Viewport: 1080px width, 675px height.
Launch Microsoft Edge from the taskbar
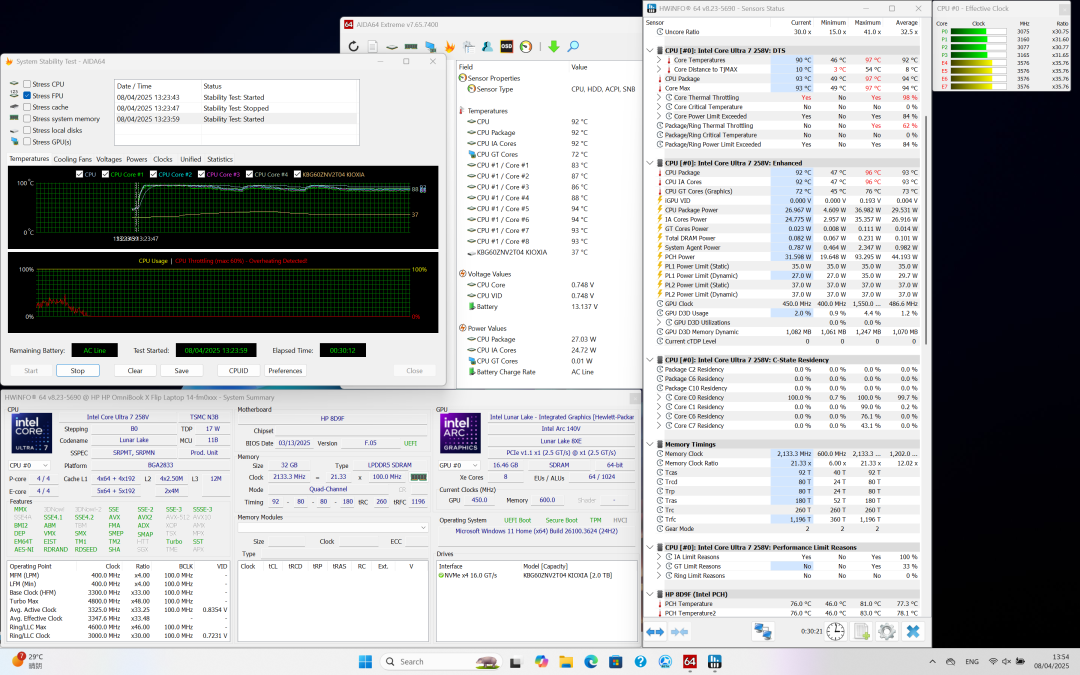click(591, 662)
